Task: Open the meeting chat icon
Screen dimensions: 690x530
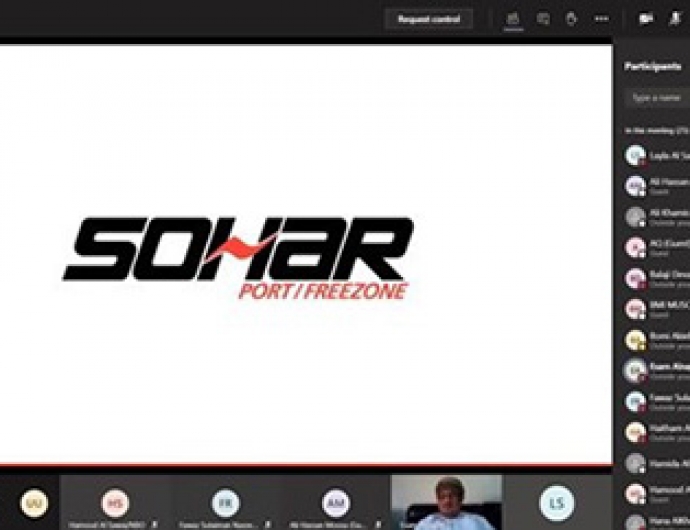Action: click(543, 19)
